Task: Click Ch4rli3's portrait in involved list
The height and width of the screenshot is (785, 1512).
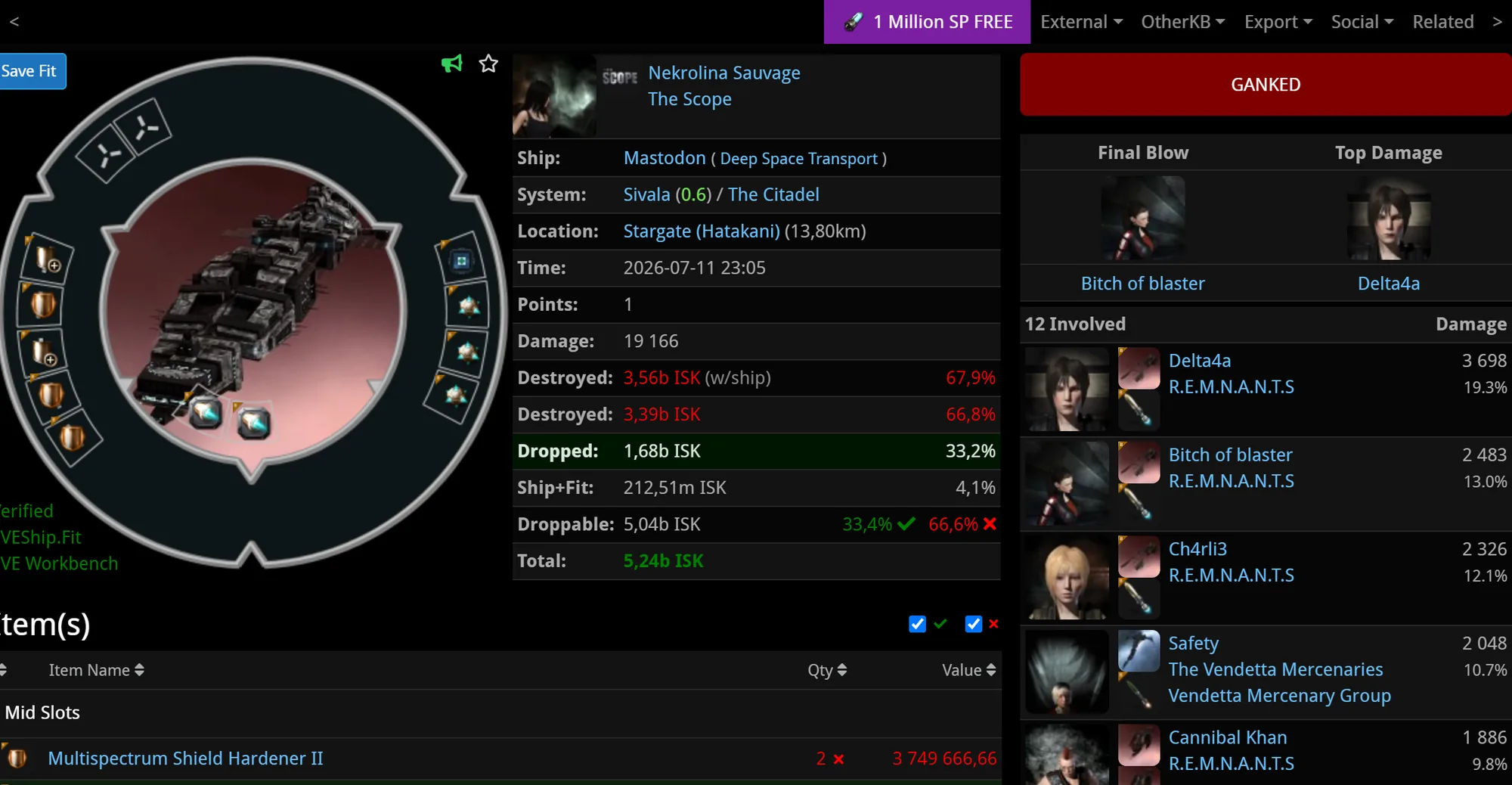Action: (1067, 578)
